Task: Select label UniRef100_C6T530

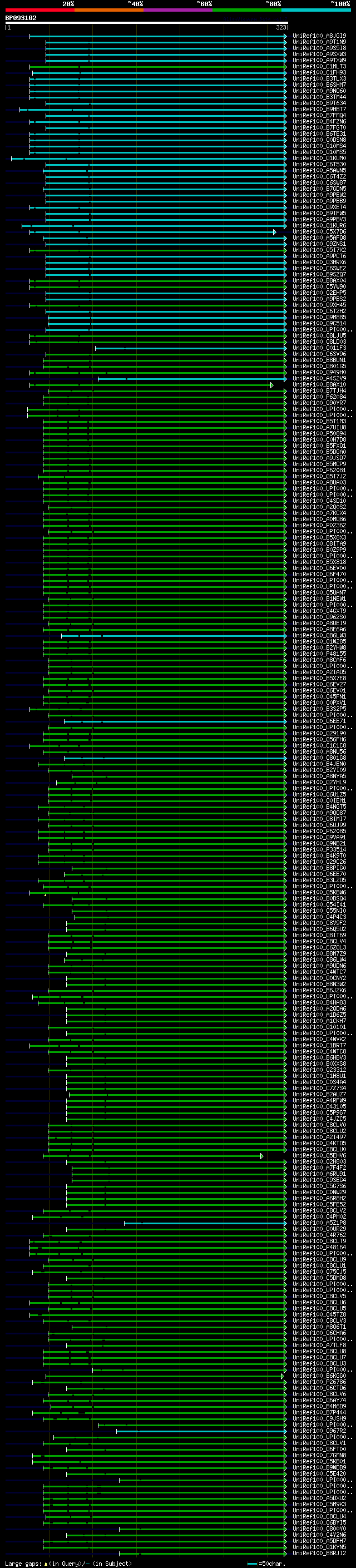Action: tap(319, 164)
